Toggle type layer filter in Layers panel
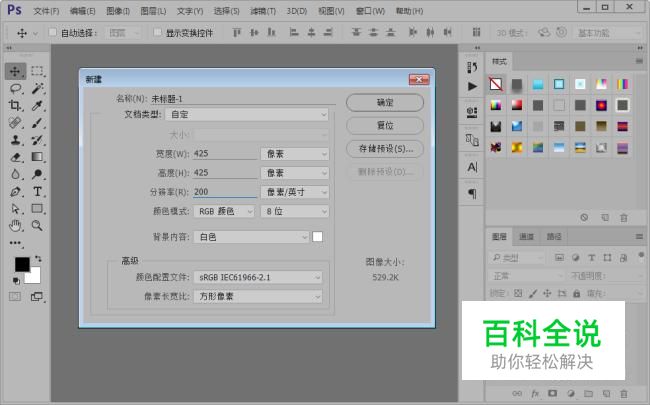Image resolution: width=650 pixels, height=405 pixels. [x=592, y=257]
